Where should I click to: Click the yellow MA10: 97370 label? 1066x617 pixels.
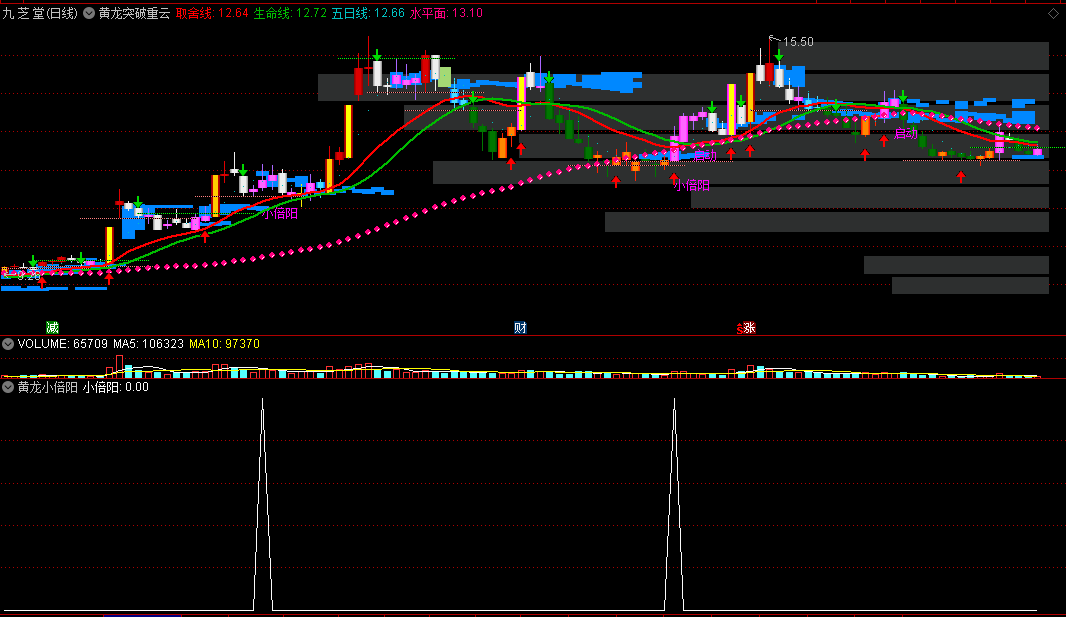pos(224,344)
